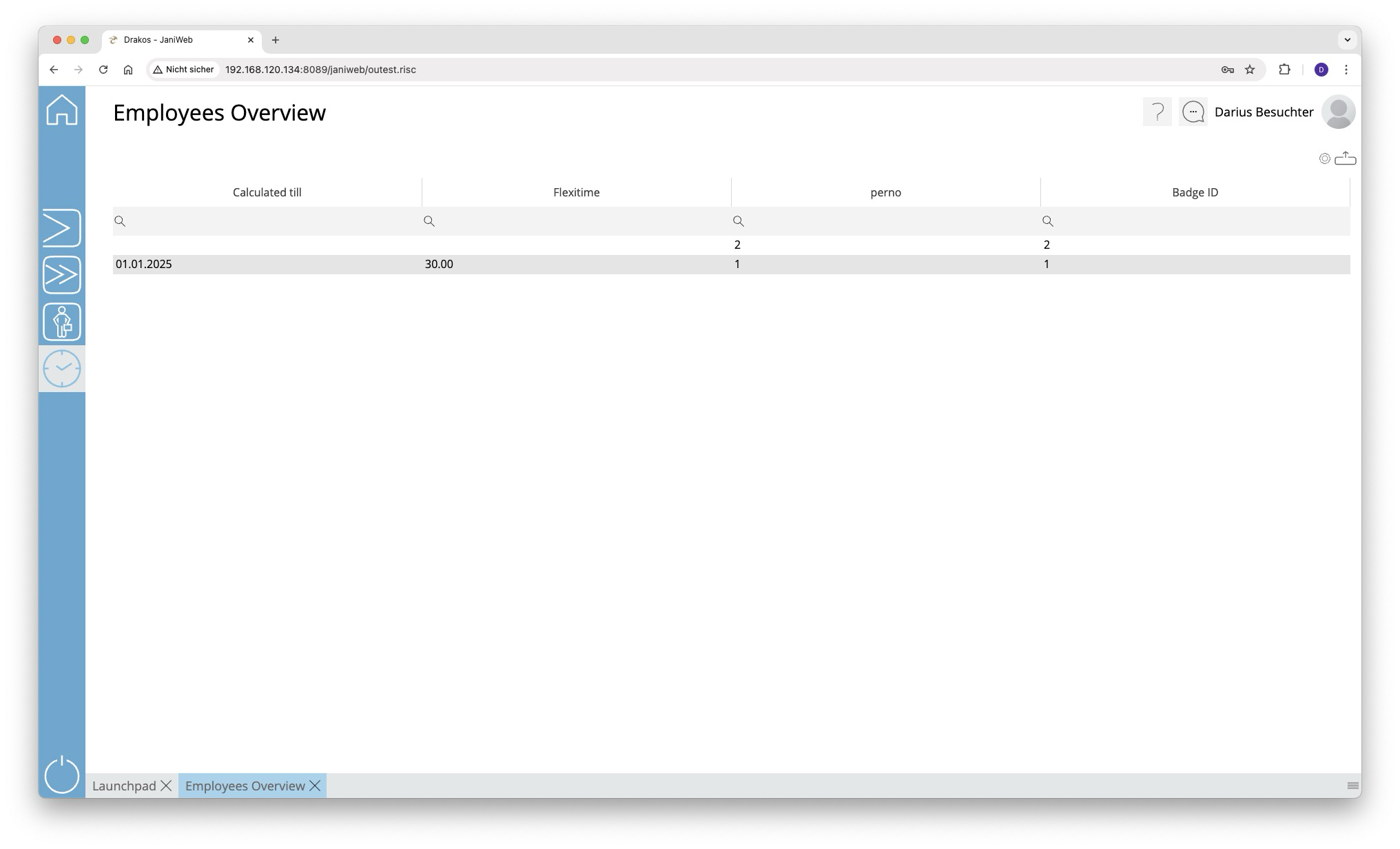Screen dimensions: 1400x849
Task: Select the row dated 01.01.2025
Action: pos(144,265)
